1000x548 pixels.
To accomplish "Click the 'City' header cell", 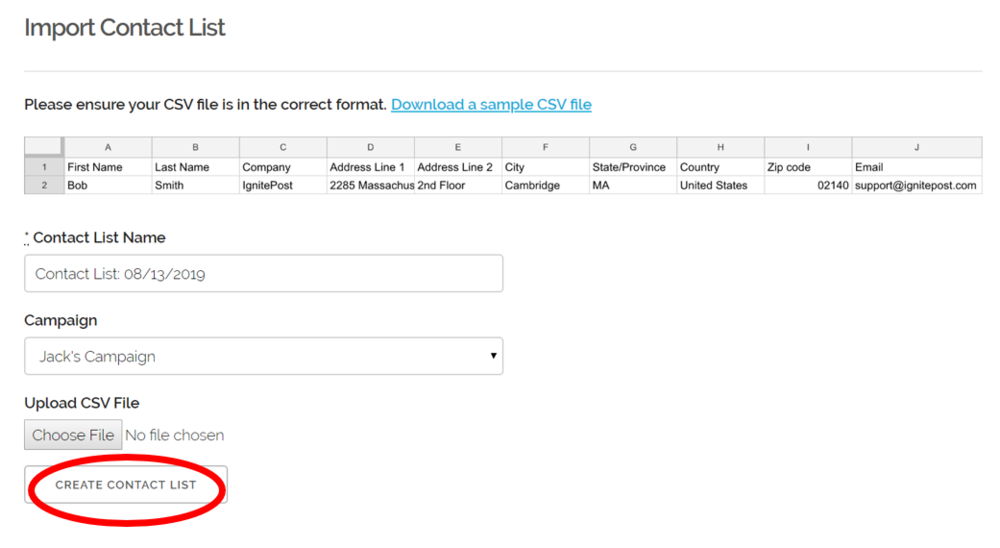I will tap(545, 167).
